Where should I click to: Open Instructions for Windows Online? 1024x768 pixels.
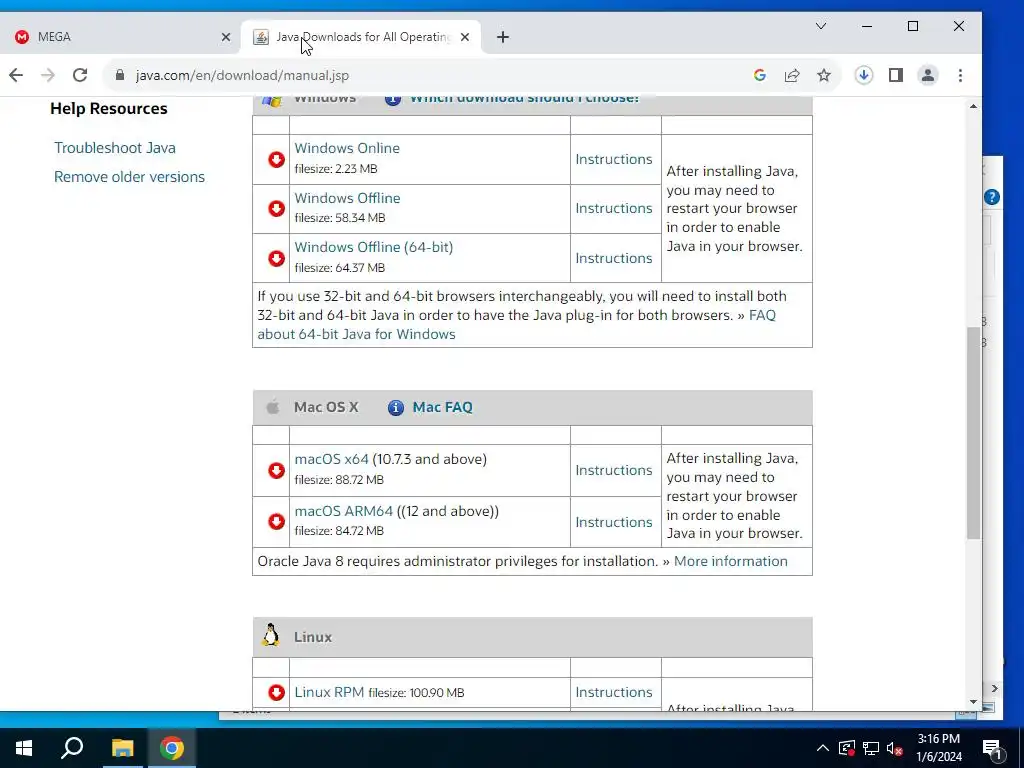click(614, 159)
